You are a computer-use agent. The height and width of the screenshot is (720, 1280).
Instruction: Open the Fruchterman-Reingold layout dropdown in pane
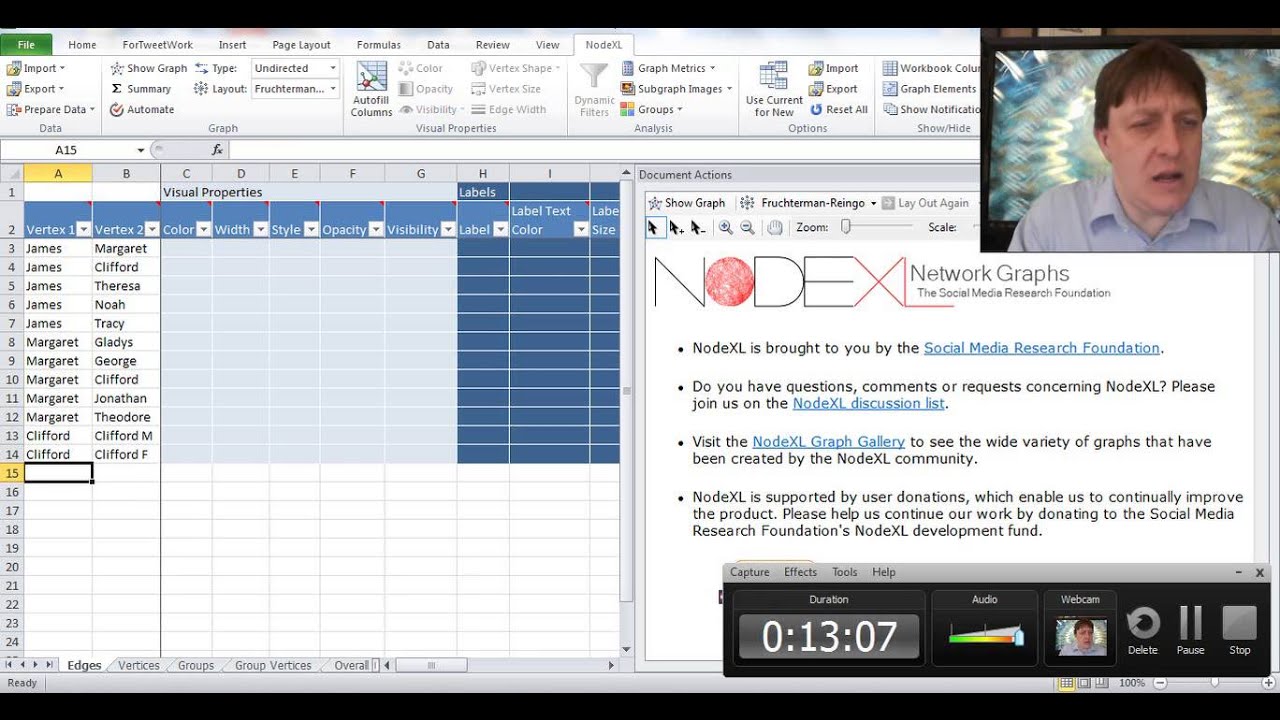click(x=872, y=203)
